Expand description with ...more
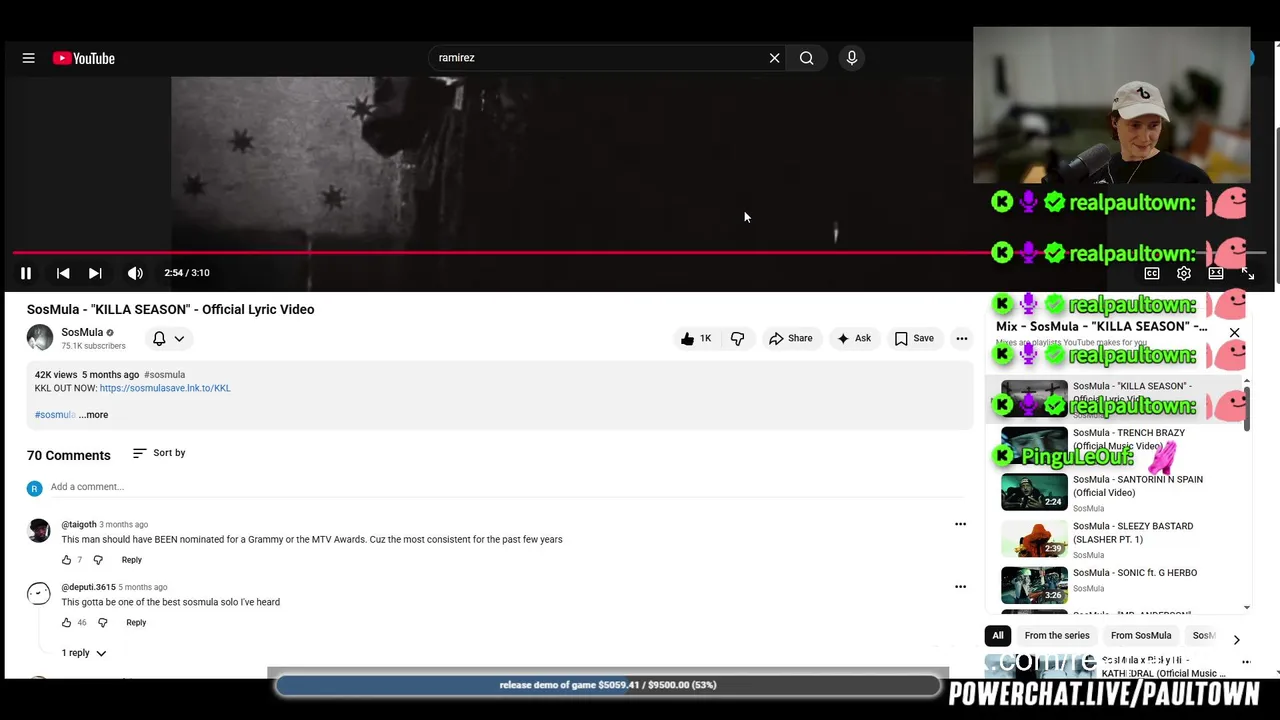Screen dimensions: 1280x720 tap(94, 415)
